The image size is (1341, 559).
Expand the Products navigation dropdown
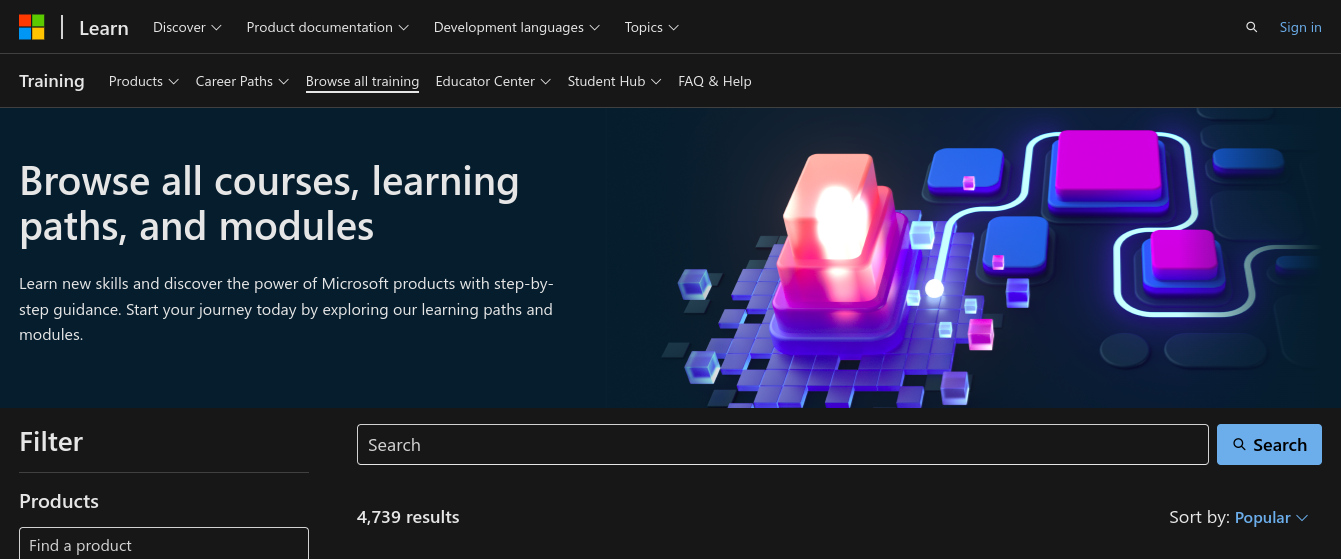[x=144, y=81]
